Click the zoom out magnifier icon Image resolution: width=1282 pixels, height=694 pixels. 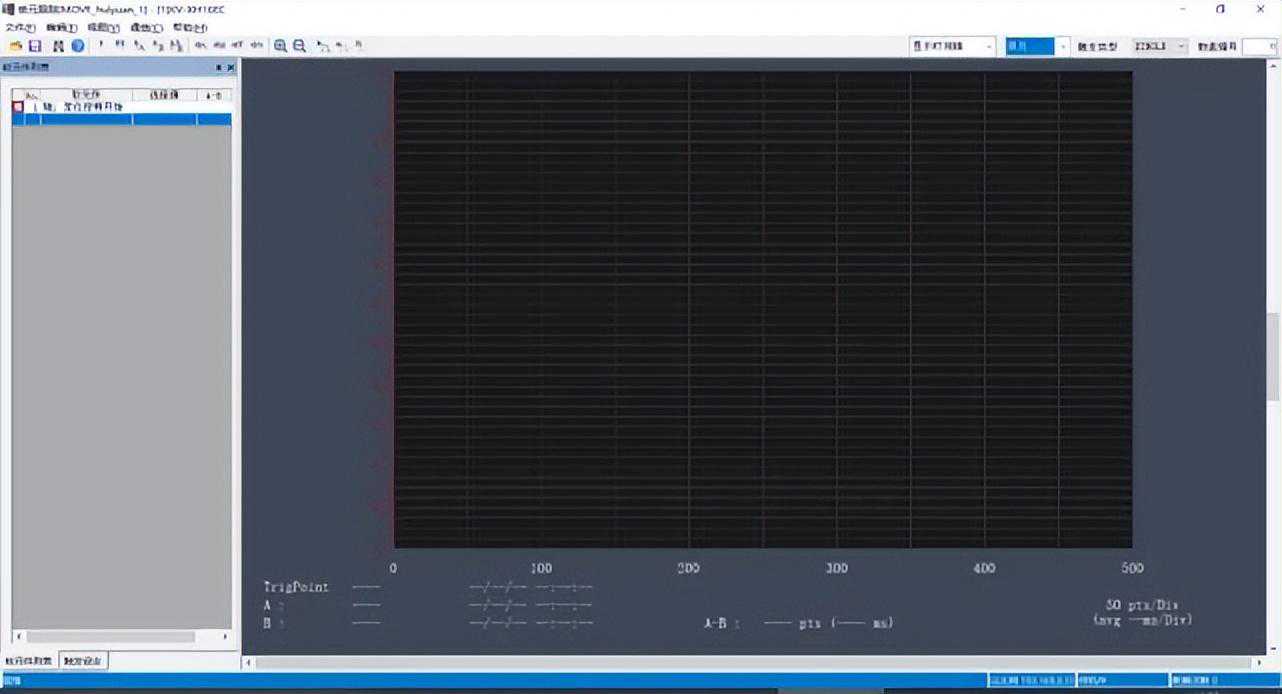pos(299,46)
